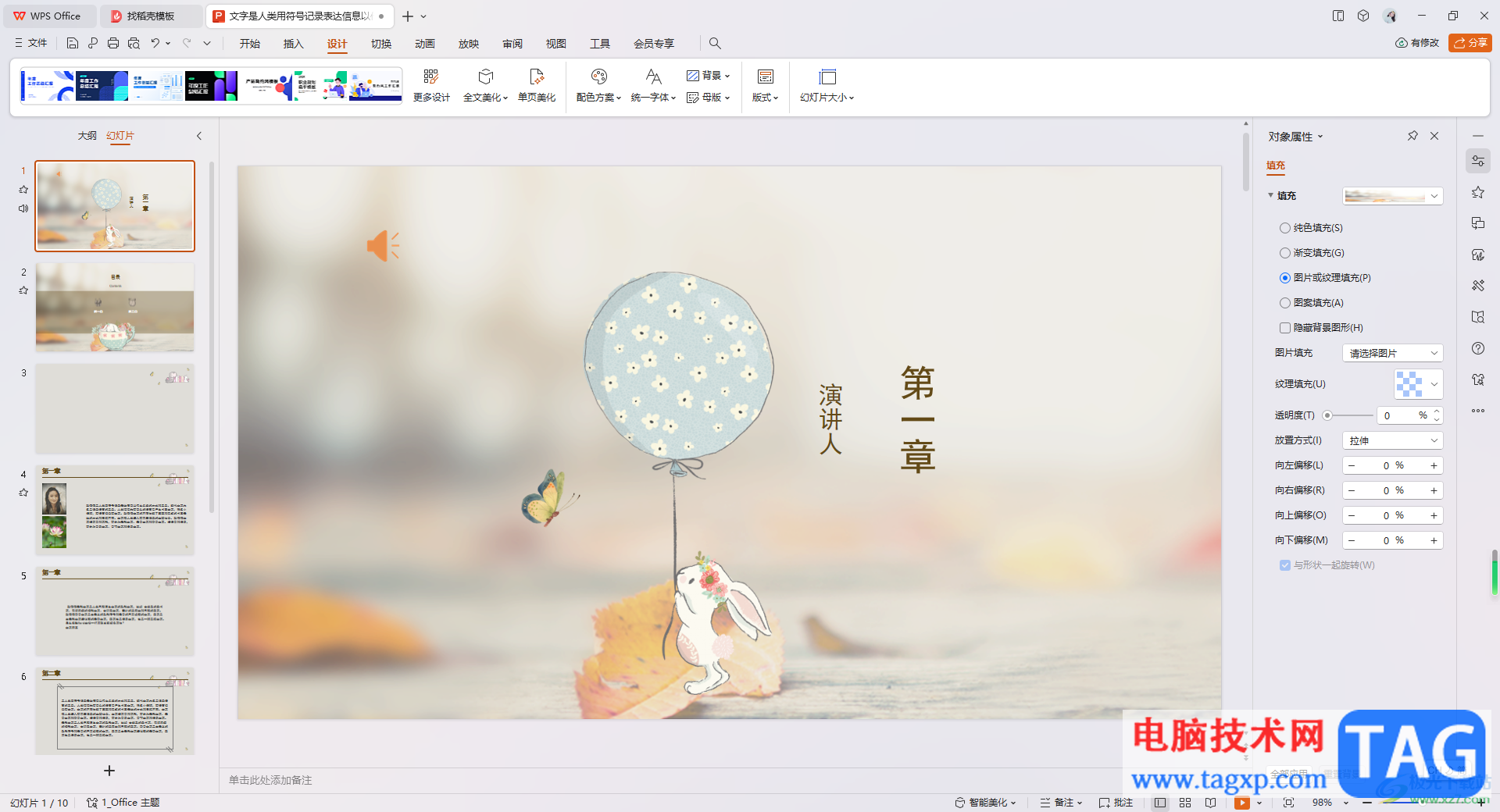The height and width of the screenshot is (812, 1500).
Task: Click fit slide to window icon
Action: (1288, 803)
